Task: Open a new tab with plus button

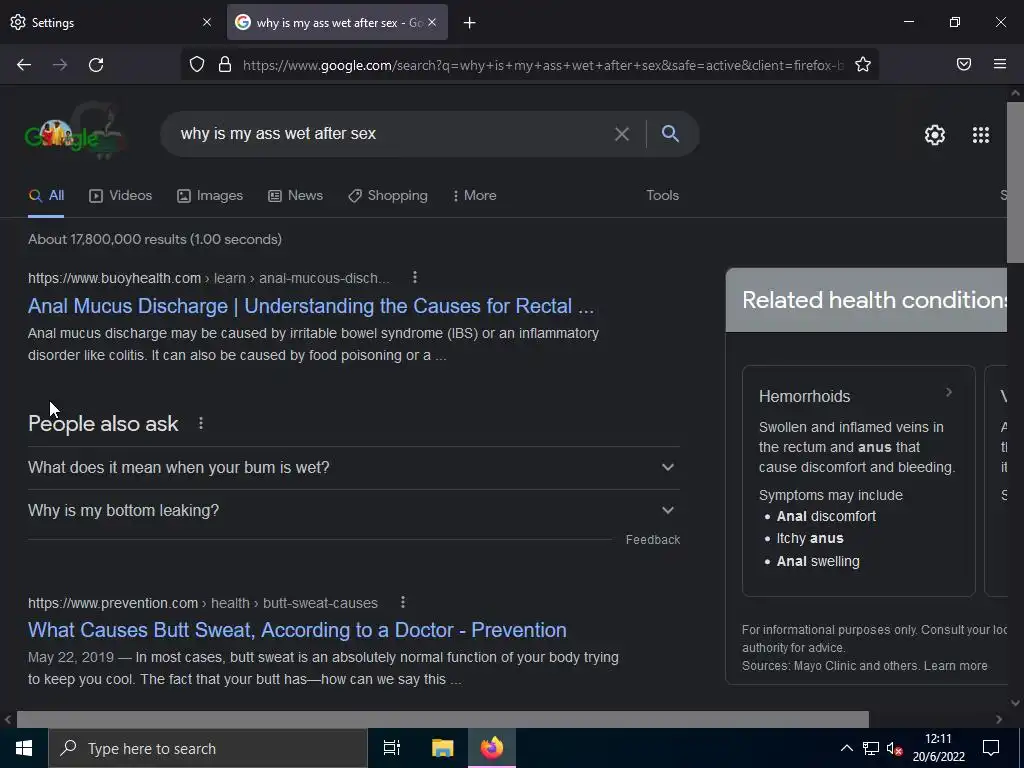Action: coord(470,23)
